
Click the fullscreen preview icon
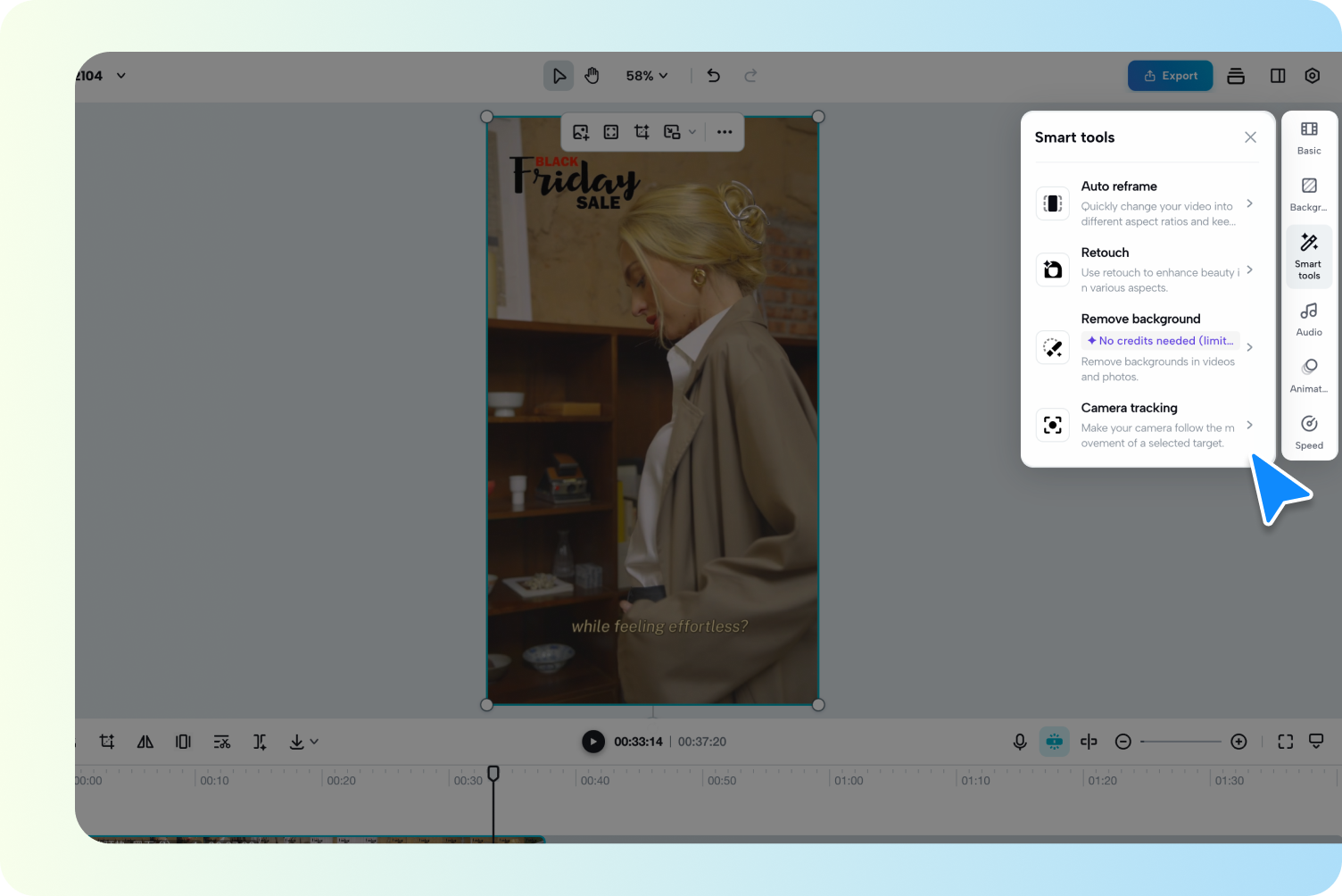[1286, 742]
